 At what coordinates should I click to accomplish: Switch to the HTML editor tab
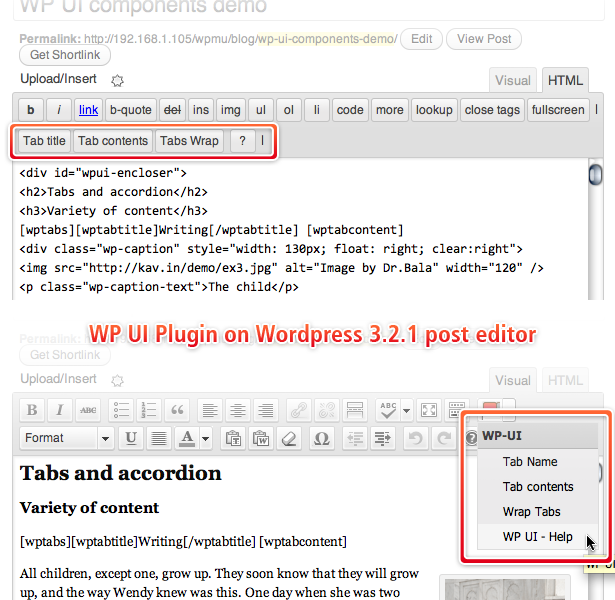point(565,81)
